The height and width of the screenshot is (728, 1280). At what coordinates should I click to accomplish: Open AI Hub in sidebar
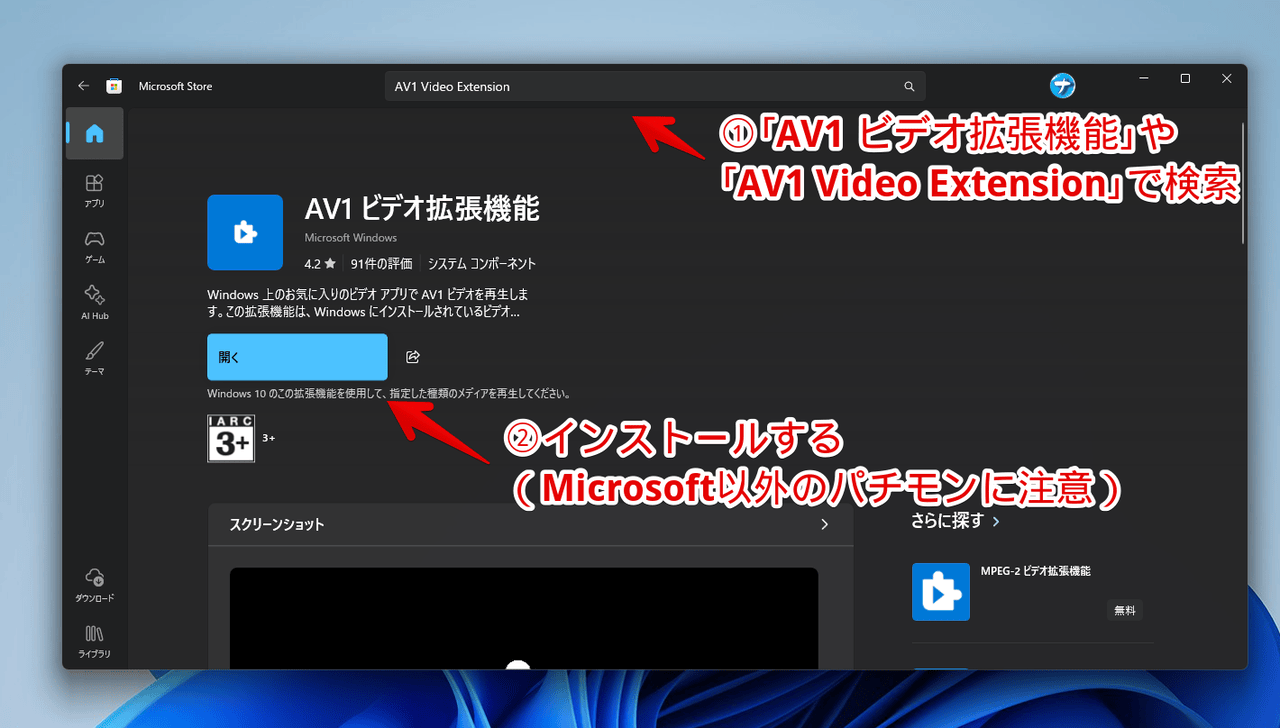[94, 301]
